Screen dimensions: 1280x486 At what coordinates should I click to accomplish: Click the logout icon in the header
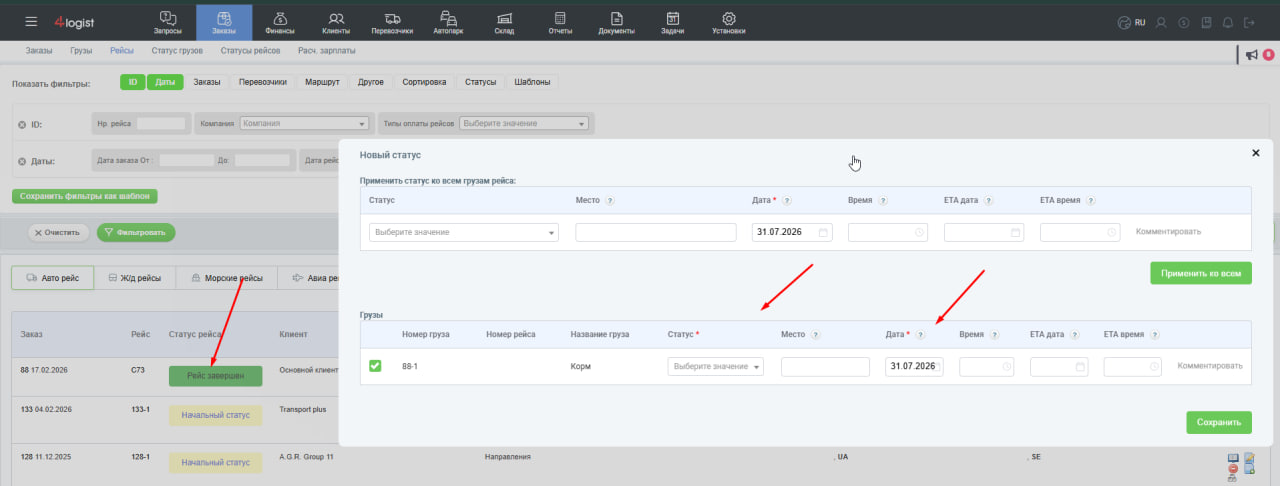click(1249, 22)
